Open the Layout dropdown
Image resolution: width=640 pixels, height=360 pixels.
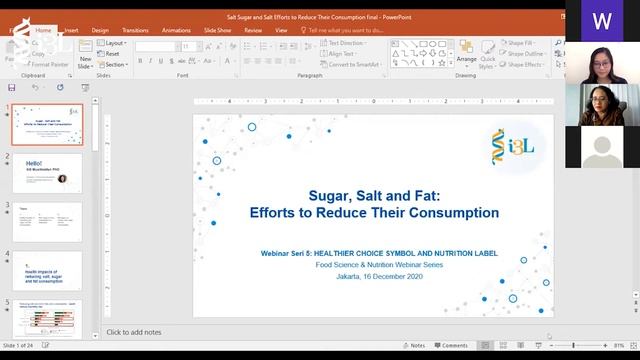pyautogui.click(x=112, y=43)
